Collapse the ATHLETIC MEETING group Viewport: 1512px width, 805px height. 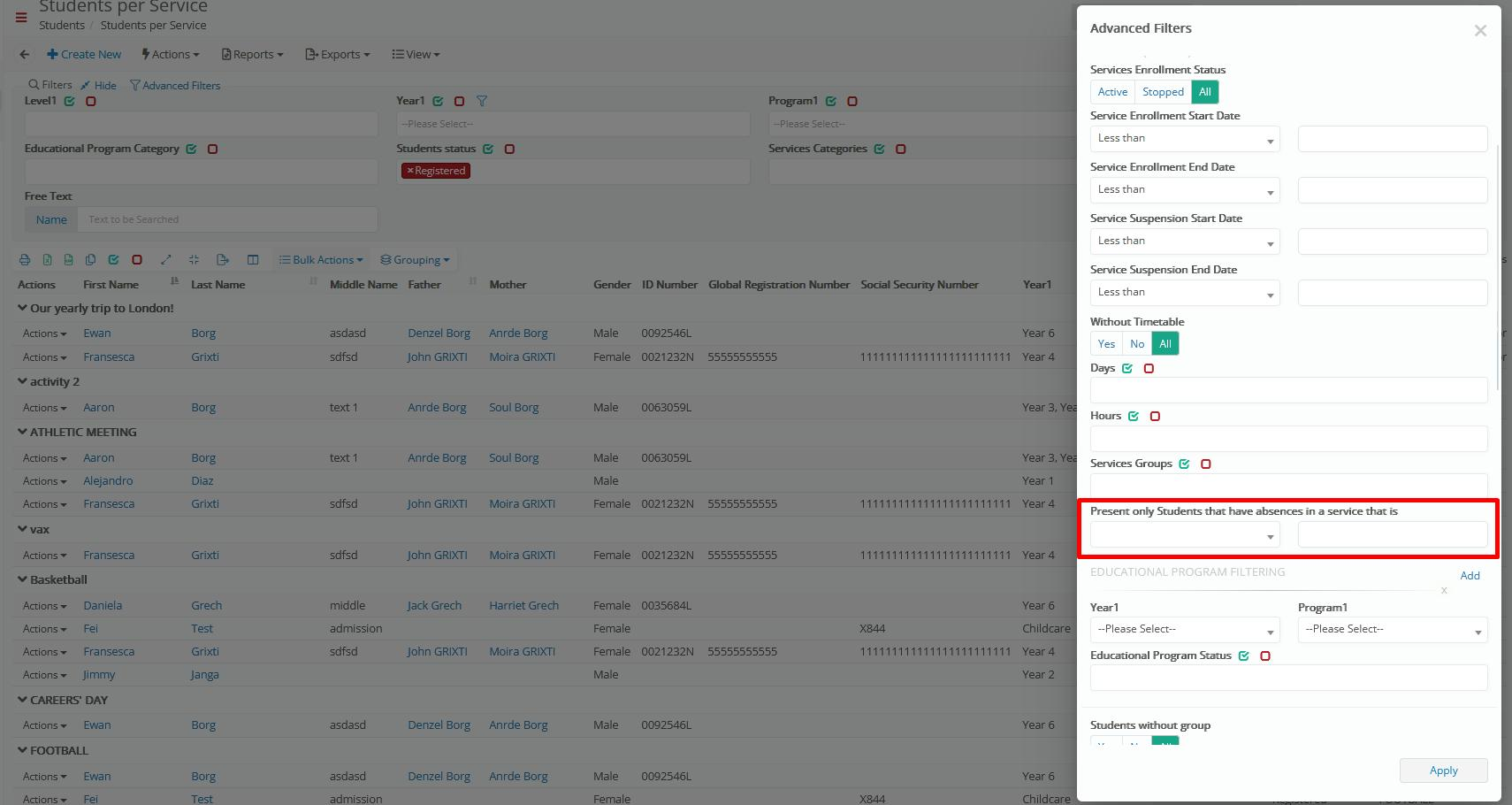(x=22, y=432)
